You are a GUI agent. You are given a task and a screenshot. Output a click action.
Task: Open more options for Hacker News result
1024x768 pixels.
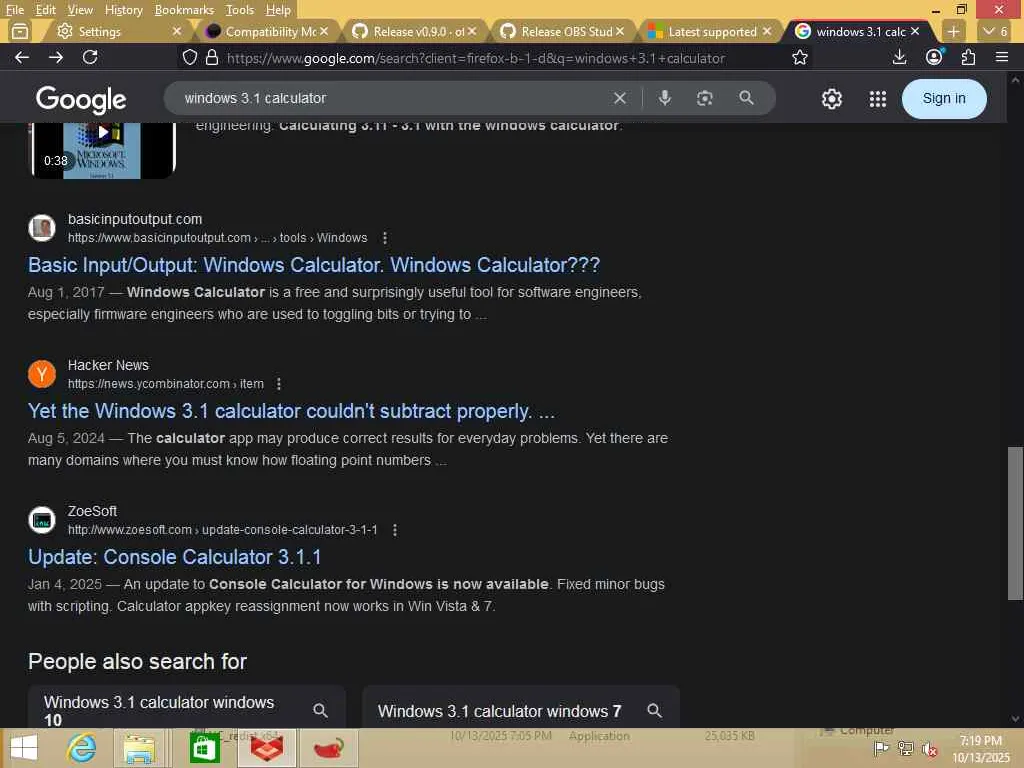(x=279, y=384)
